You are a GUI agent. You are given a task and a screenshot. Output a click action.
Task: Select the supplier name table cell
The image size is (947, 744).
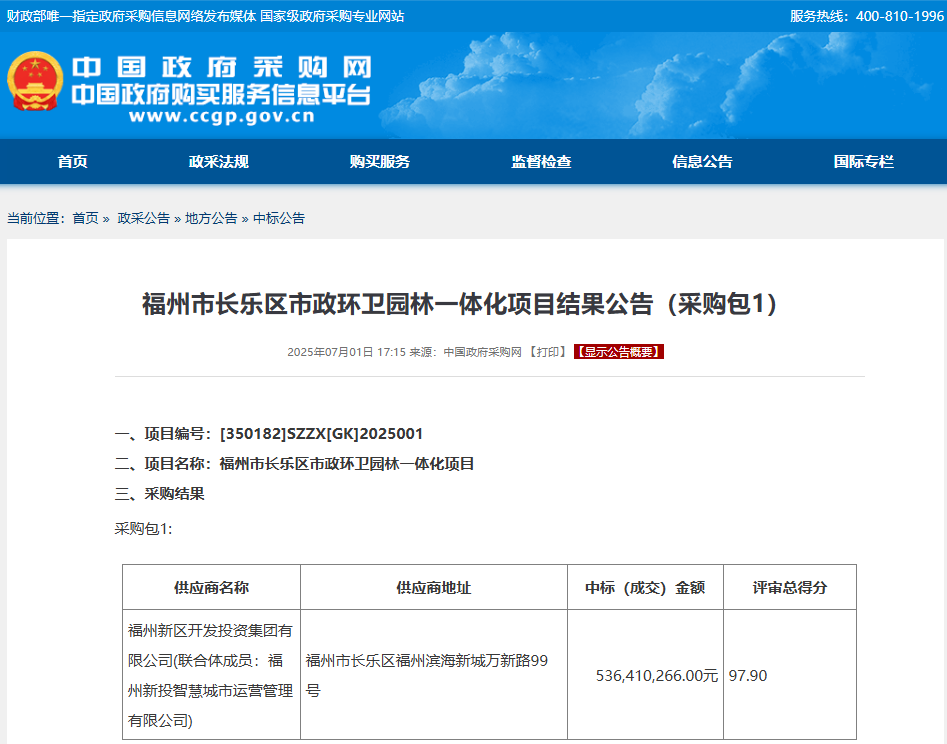coord(211,675)
